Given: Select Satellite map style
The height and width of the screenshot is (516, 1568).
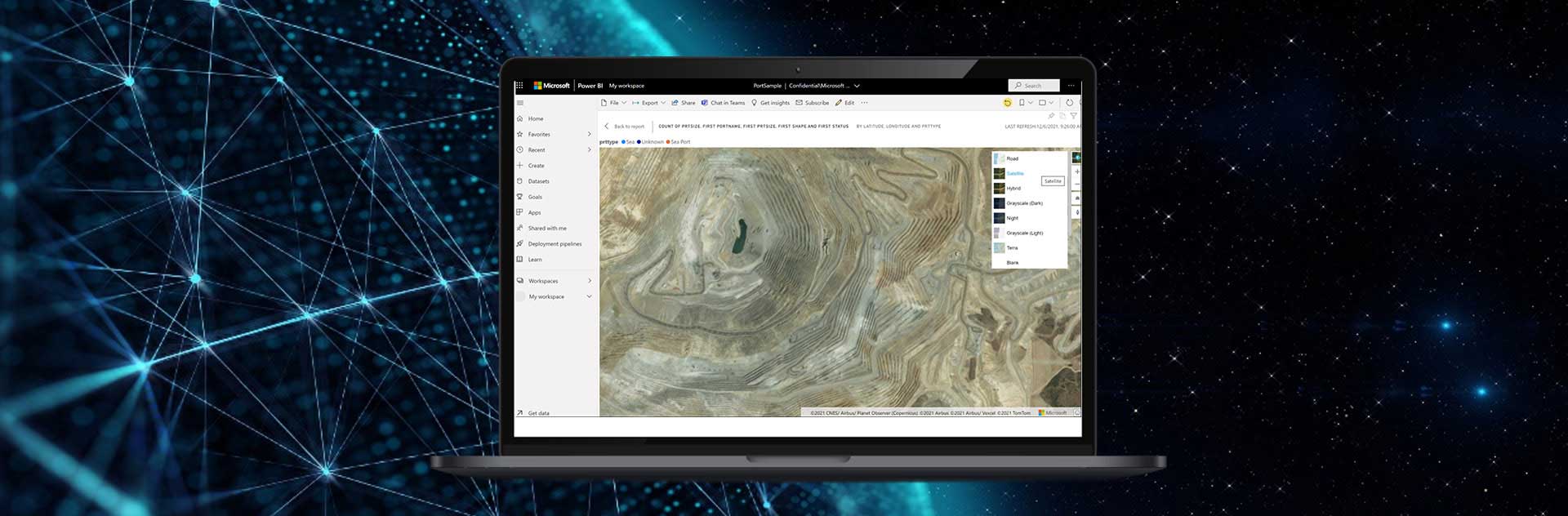Looking at the screenshot, I should [x=1029, y=173].
